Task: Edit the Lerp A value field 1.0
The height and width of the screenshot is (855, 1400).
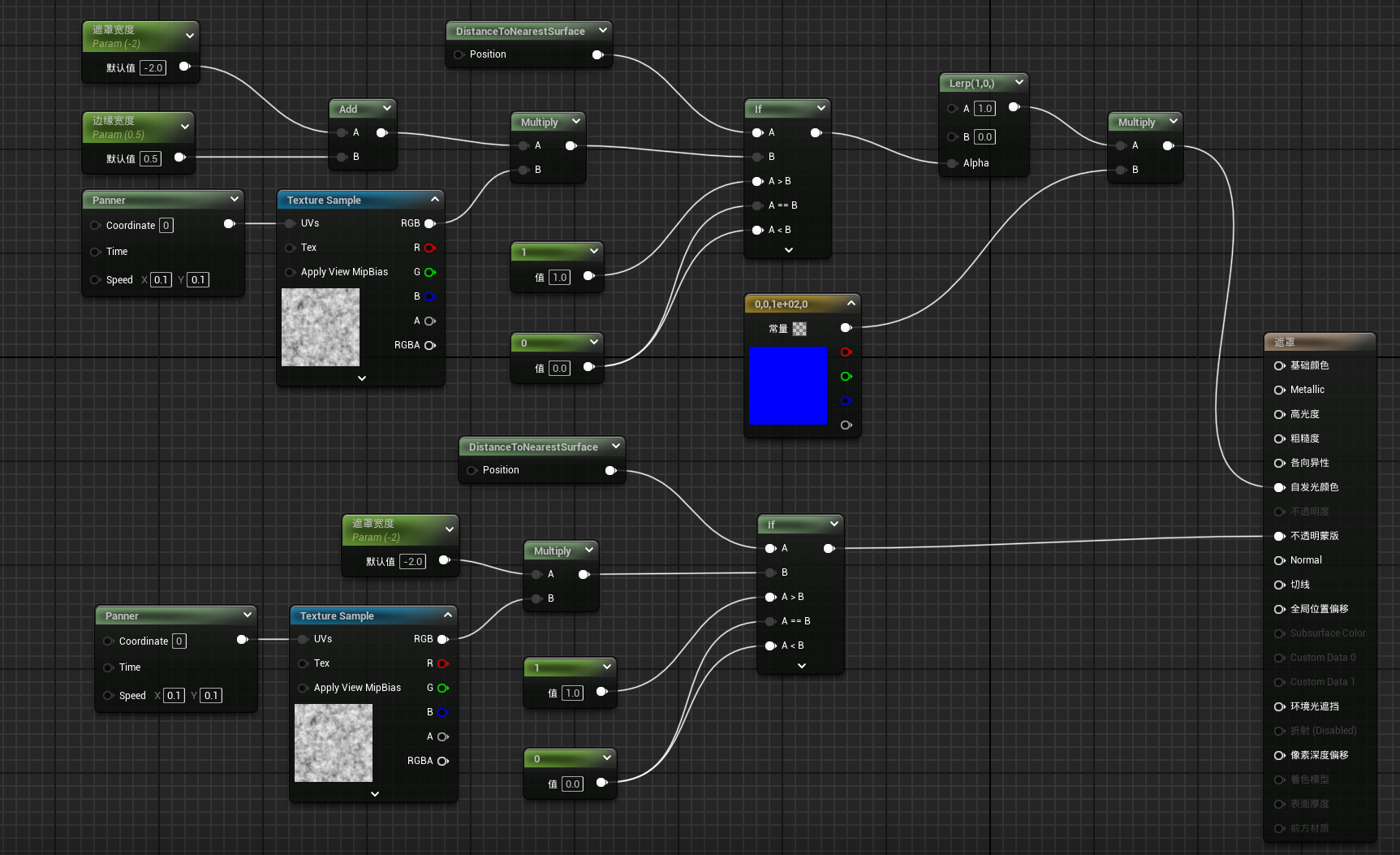Action: [x=984, y=109]
